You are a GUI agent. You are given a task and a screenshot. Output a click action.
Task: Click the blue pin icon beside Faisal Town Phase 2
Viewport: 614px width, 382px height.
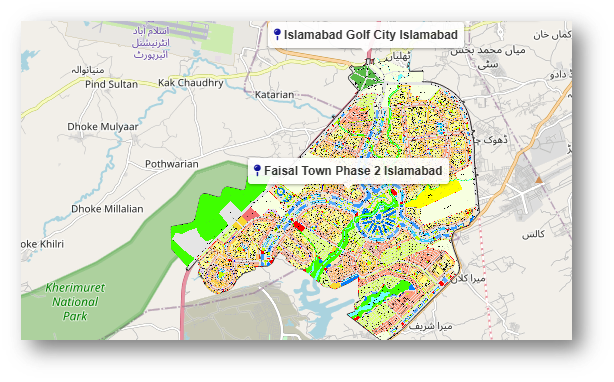pos(257,170)
